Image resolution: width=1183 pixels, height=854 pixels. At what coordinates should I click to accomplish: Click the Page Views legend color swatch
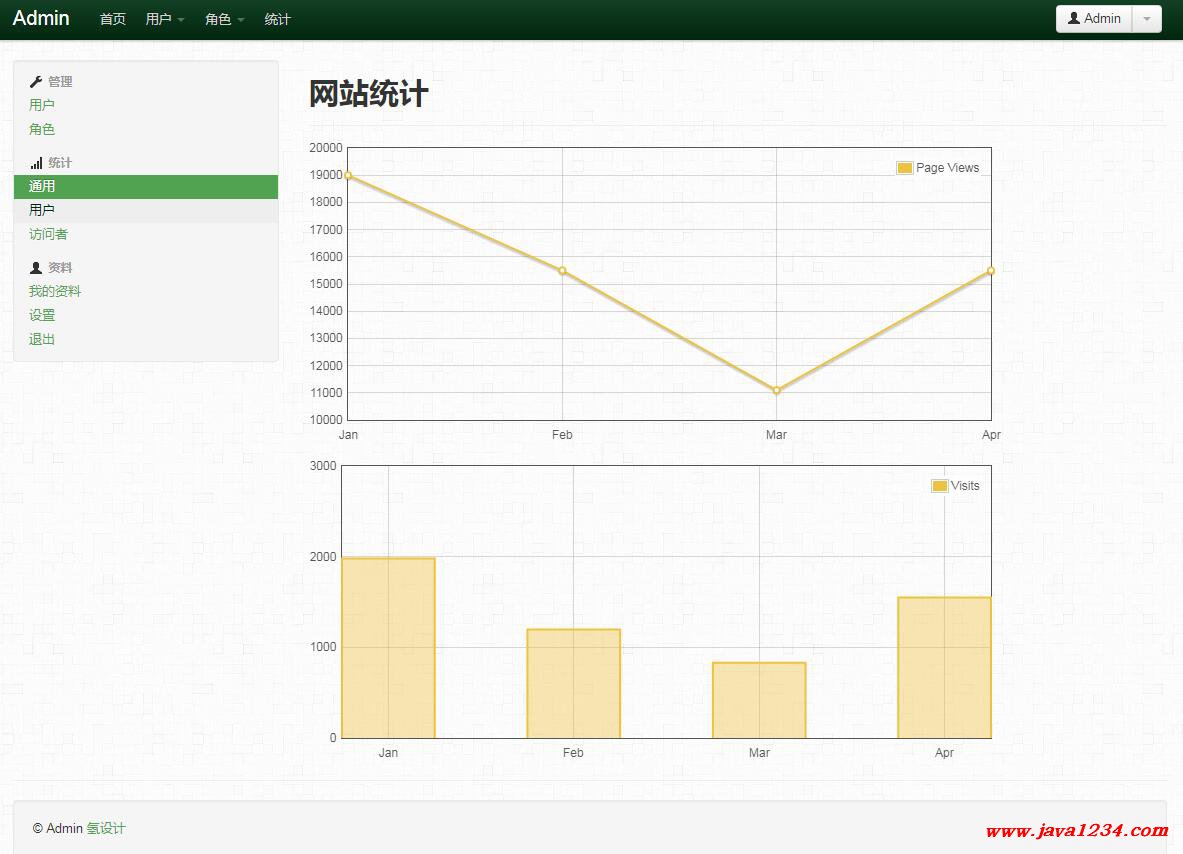905,168
